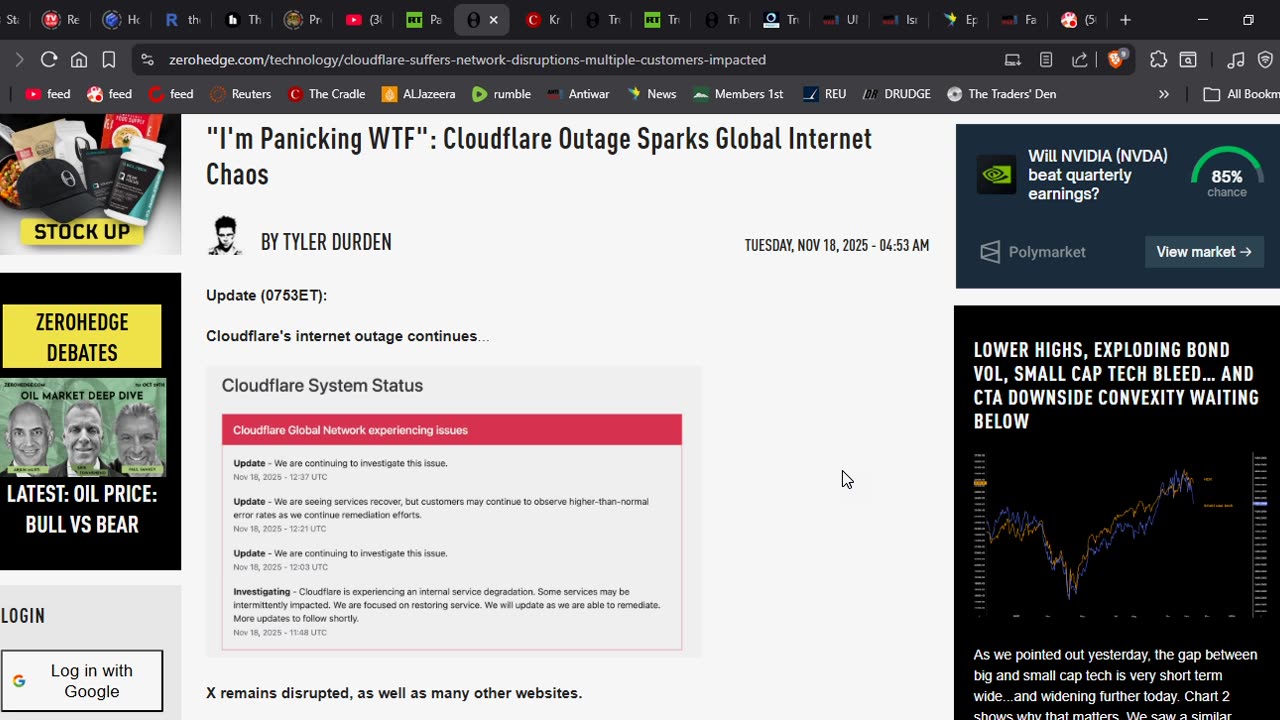The height and width of the screenshot is (720, 1280).
Task: Click the 'BY TYLER DURDEN' author name
Action: click(326, 242)
